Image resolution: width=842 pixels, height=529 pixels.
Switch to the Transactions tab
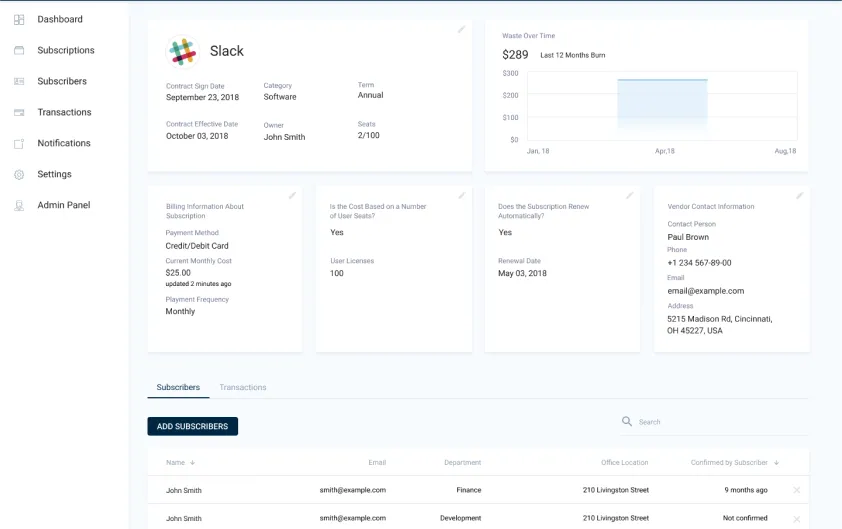coord(243,387)
